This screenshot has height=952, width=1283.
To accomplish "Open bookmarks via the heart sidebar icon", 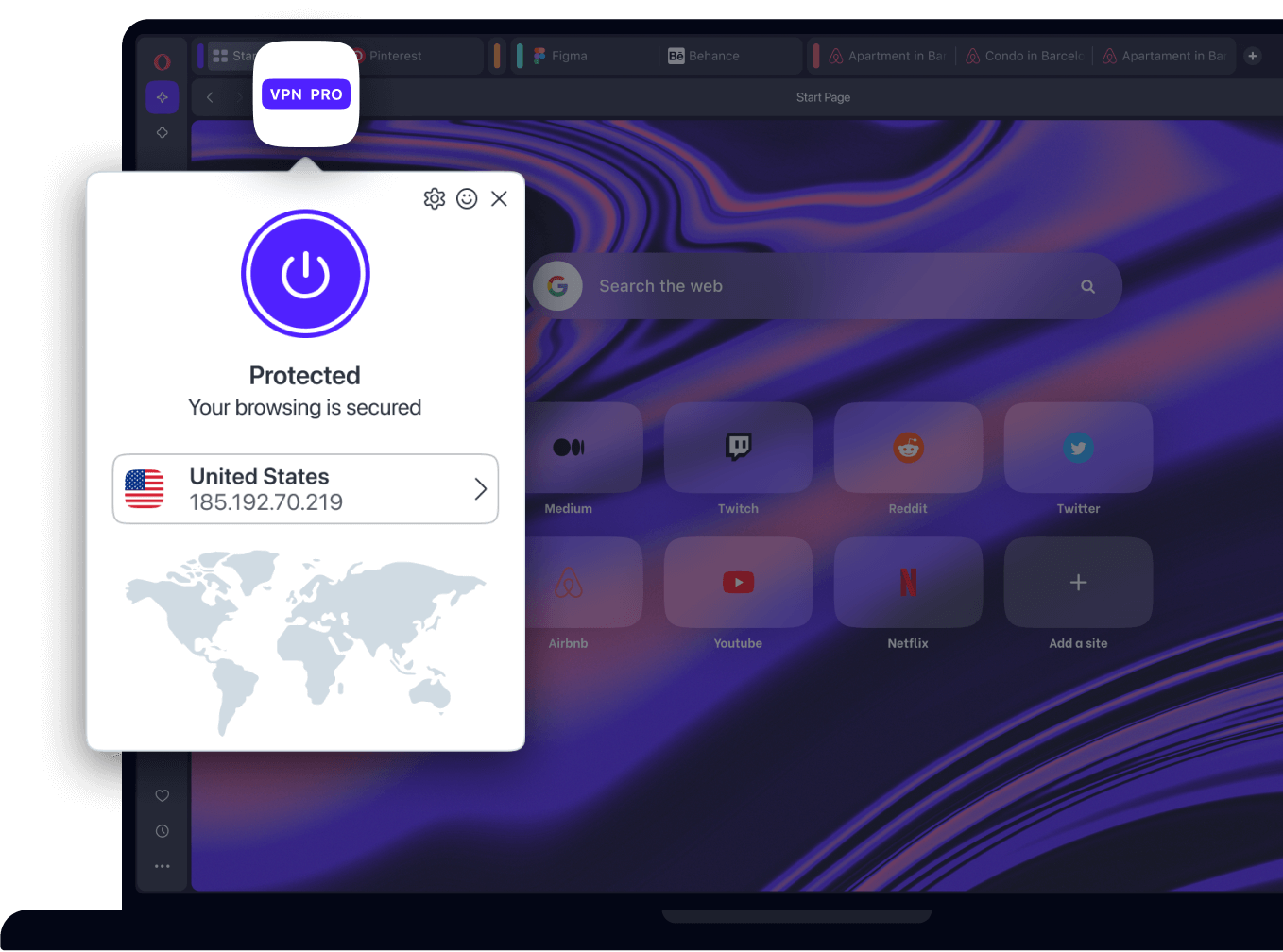I will coord(162,794).
